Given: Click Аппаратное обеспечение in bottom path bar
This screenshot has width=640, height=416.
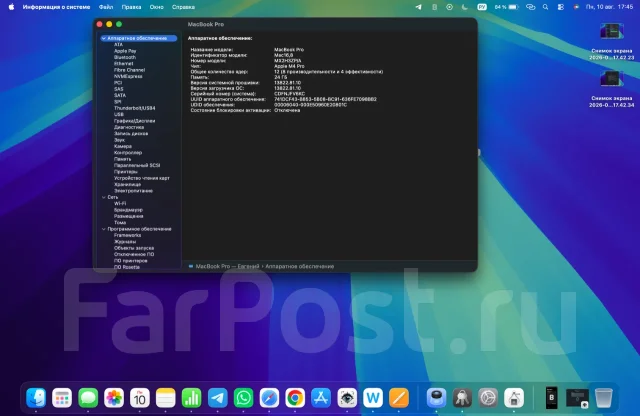Looking at the screenshot, I should [300, 266].
